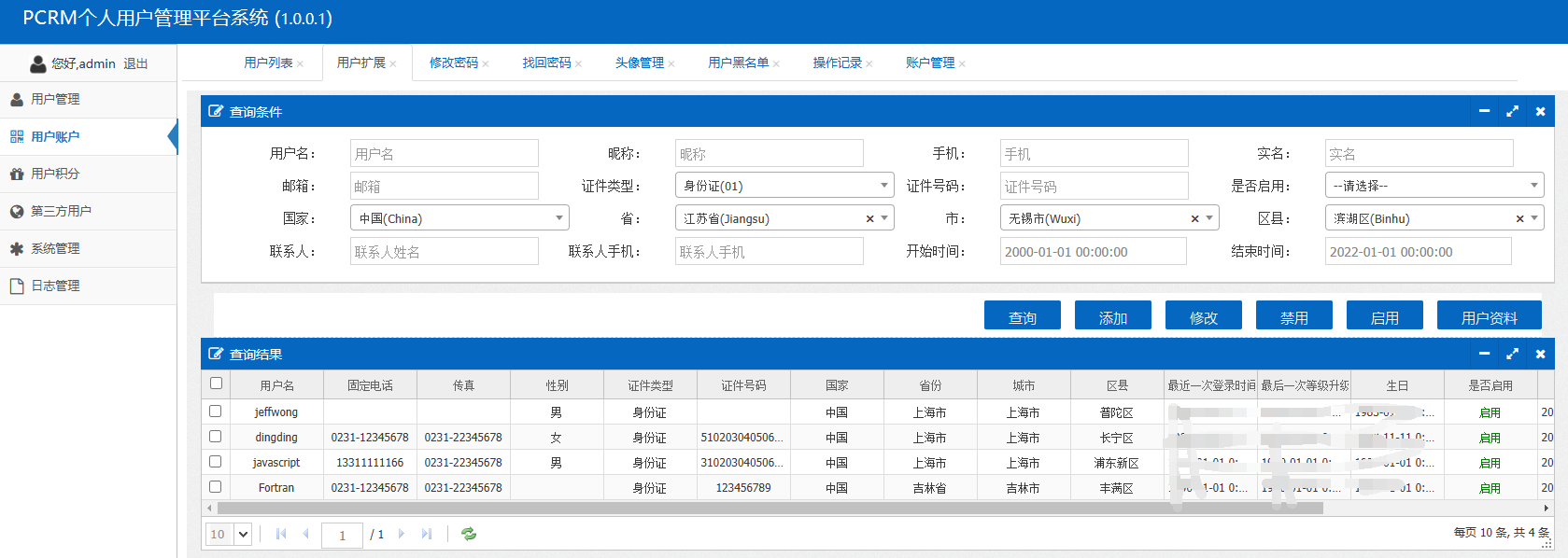
Task: Clear the 江苏省(Jiangsu) province selection
Action: (869, 219)
